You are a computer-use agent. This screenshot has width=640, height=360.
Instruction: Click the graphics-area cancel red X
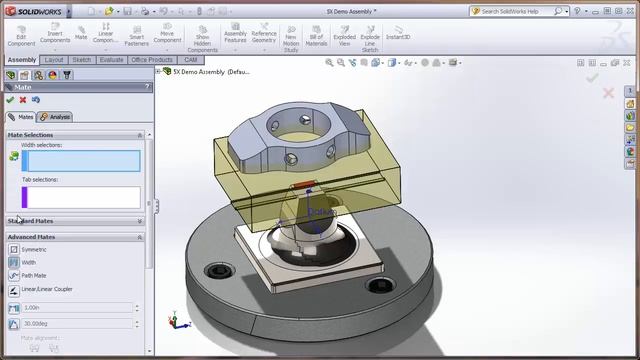[608, 93]
